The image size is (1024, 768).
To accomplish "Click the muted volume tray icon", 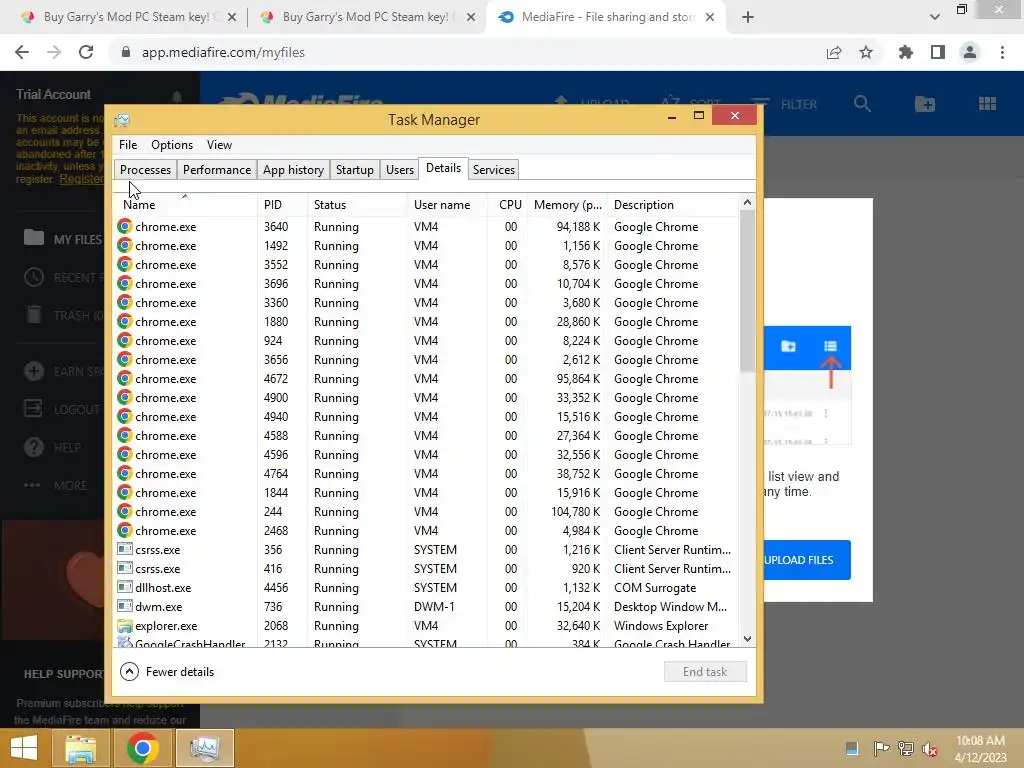I will 930,748.
